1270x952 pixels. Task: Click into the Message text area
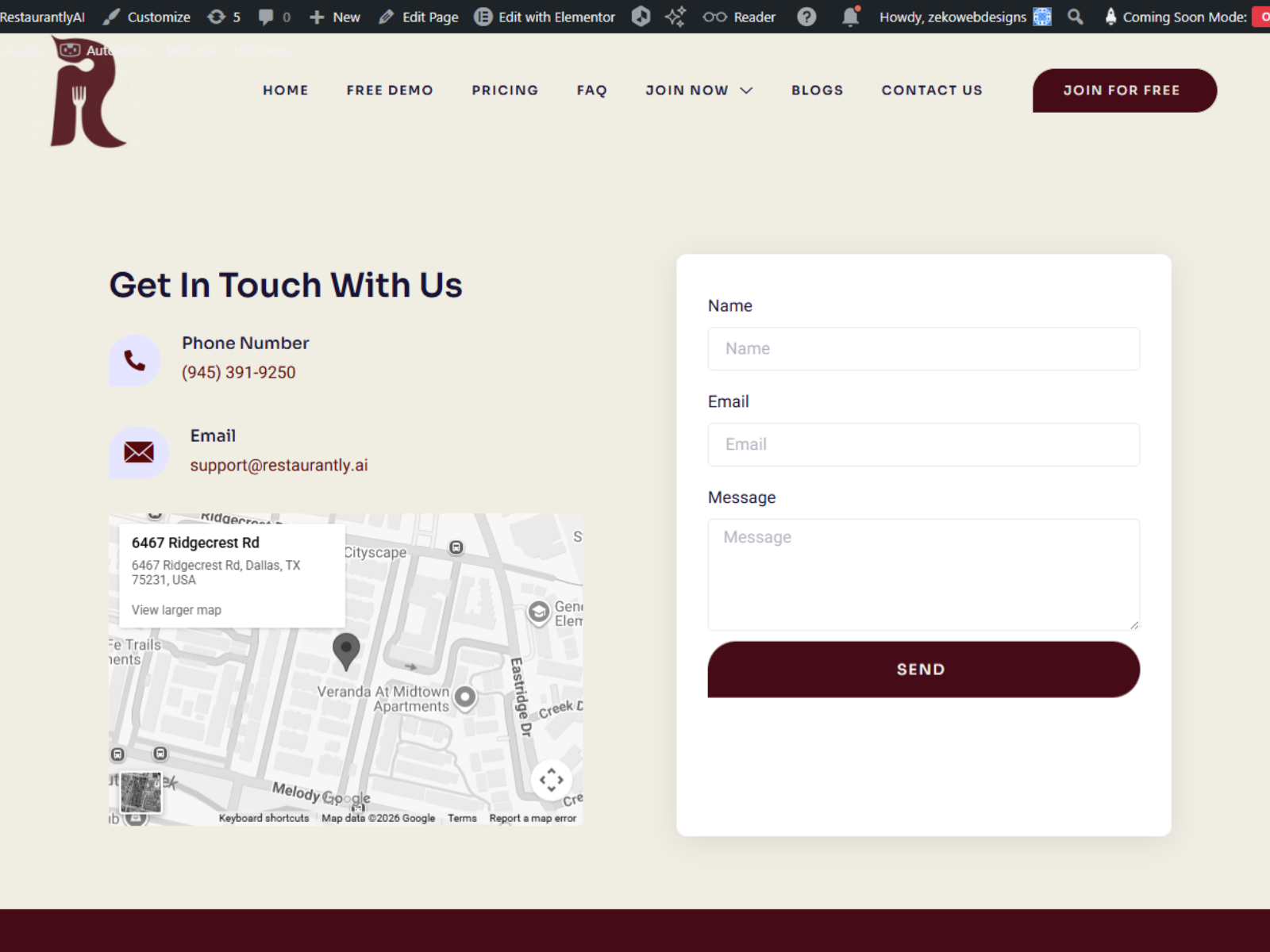coord(923,574)
